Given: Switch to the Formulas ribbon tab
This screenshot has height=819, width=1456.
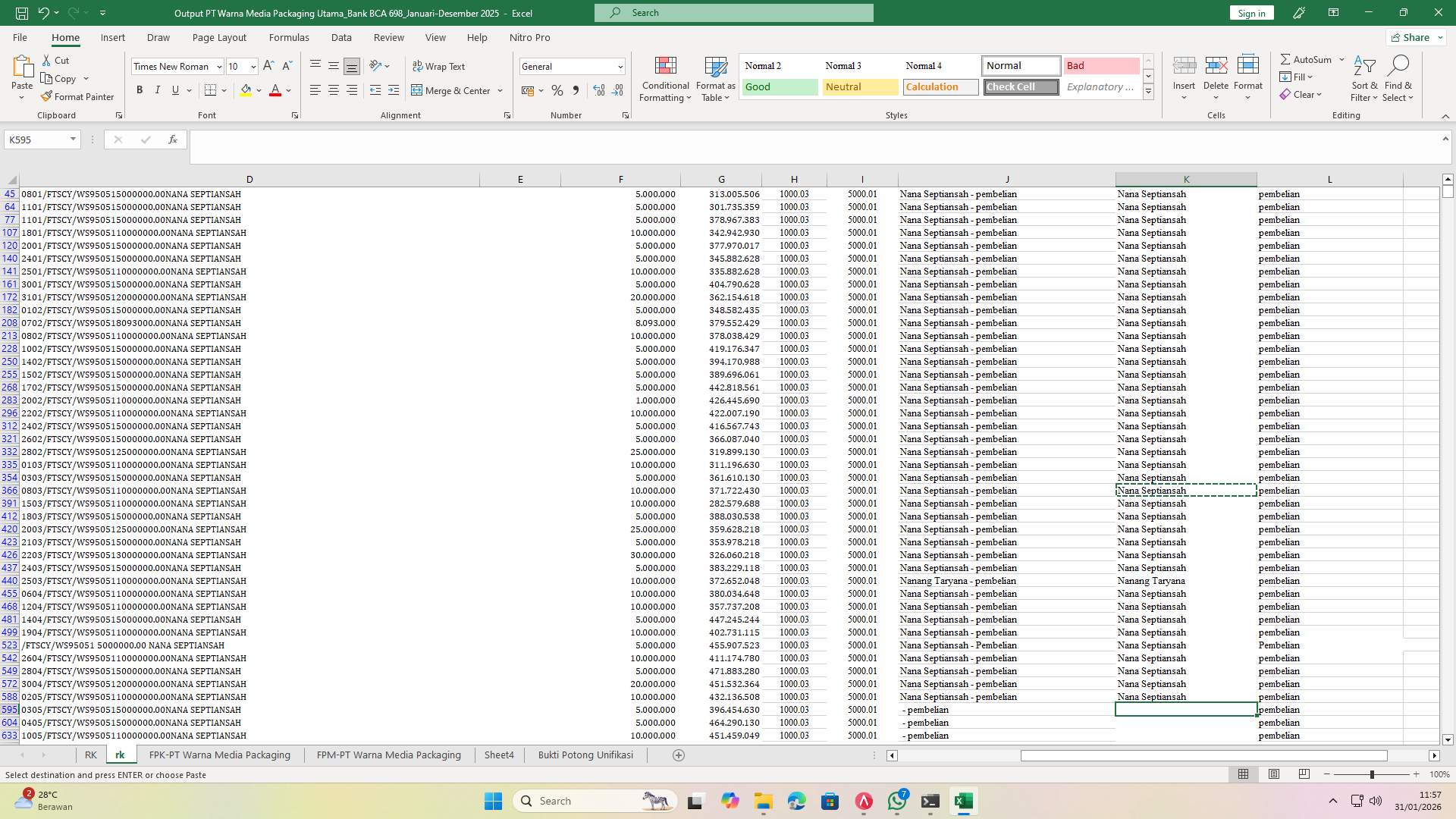Looking at the screenshot, I should 289,37.
